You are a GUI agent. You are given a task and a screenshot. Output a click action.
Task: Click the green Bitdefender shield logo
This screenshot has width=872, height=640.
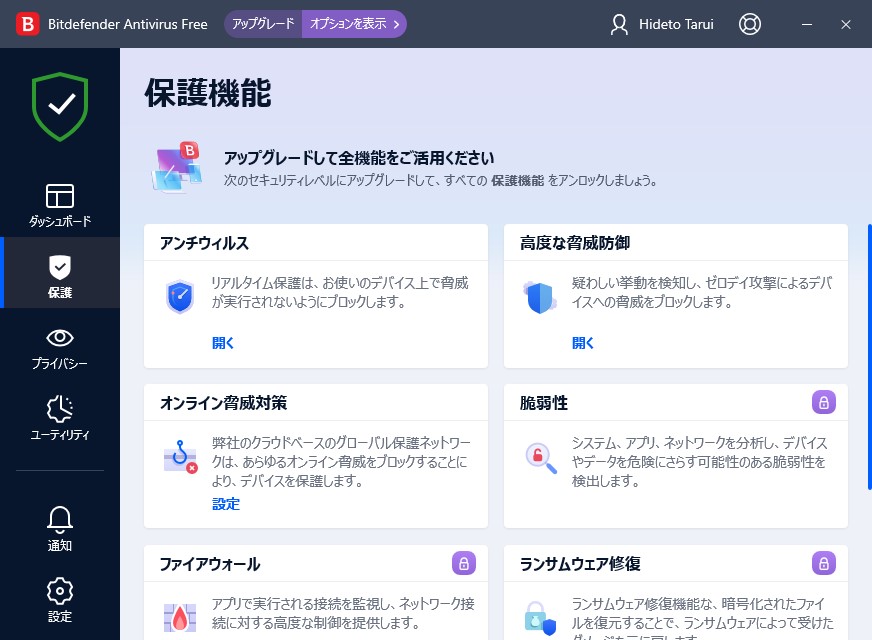(x=60, y=106)
